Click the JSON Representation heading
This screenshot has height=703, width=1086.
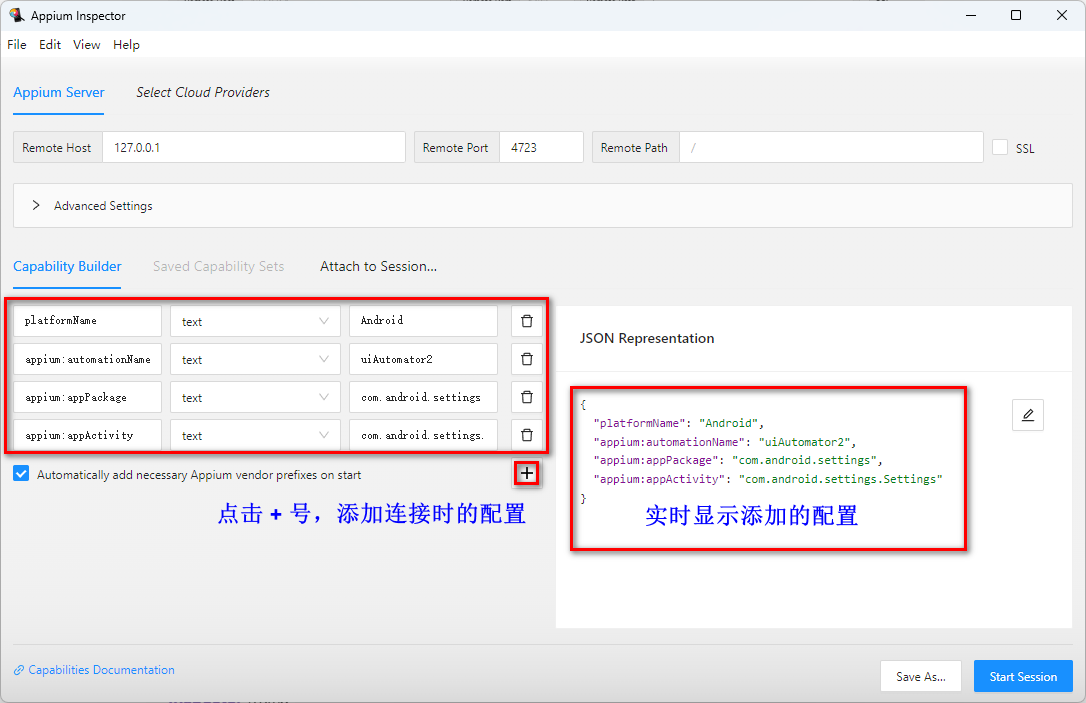(647, 339)
